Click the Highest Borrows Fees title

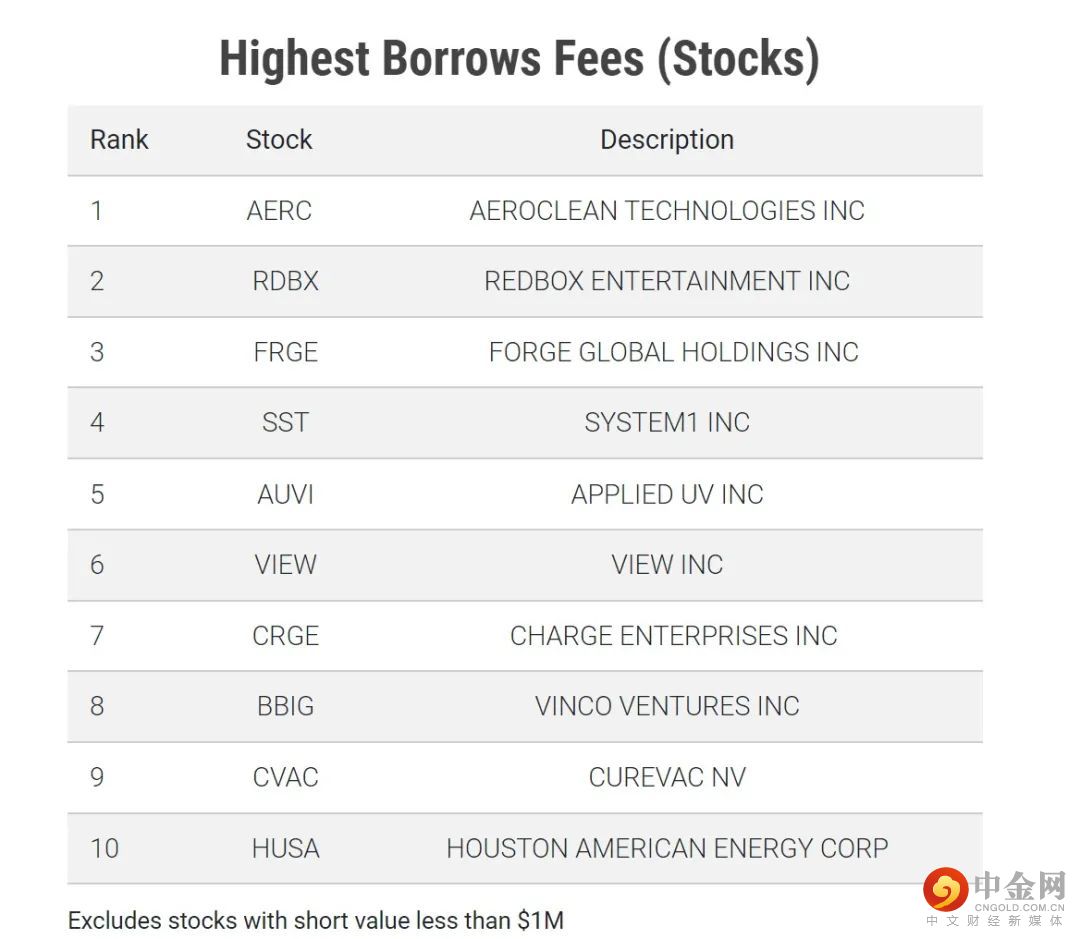click(519, 58)
